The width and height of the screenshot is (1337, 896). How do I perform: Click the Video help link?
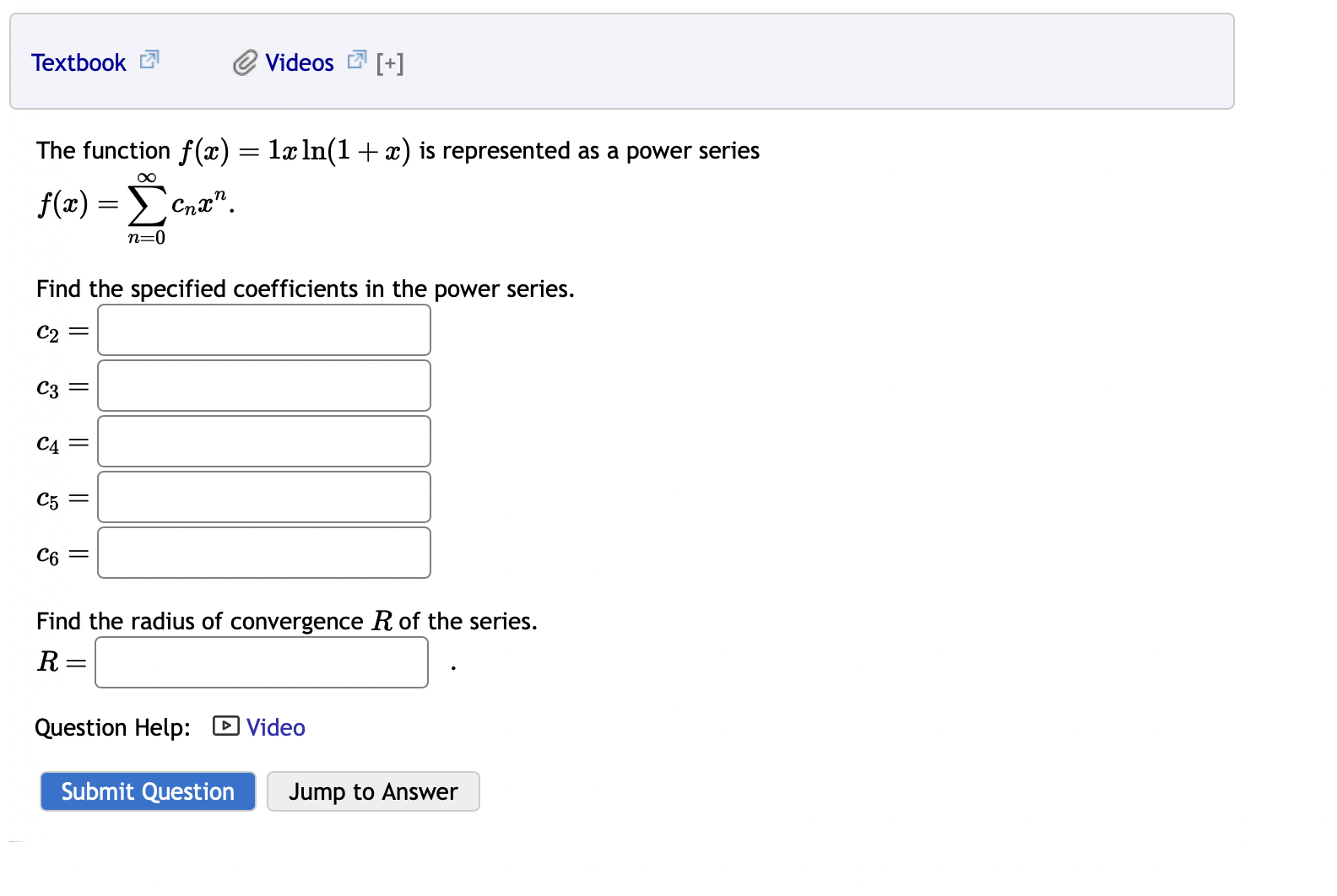(x=274, y=726)
